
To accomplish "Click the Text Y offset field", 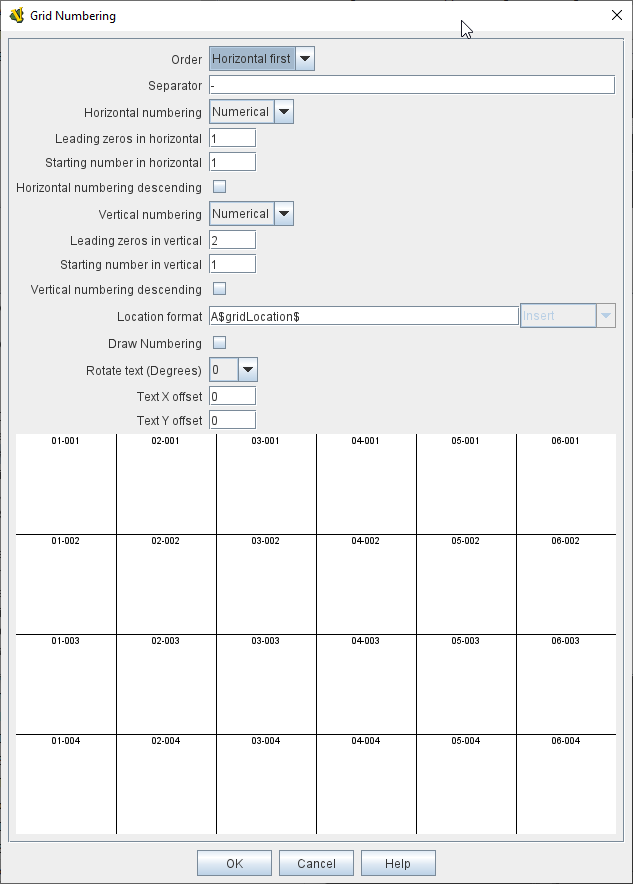I will [232, 420].
